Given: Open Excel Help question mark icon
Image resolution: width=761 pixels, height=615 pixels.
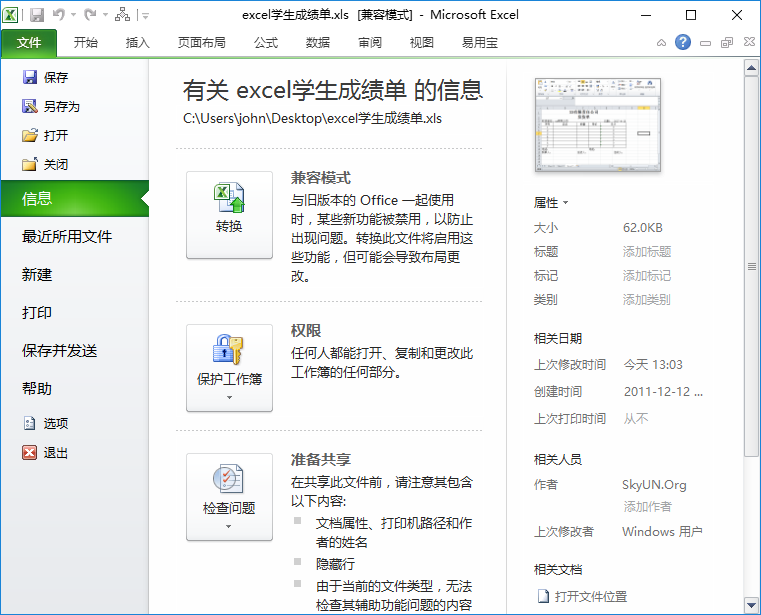Looking at the screenshot, I should point(682,42).
